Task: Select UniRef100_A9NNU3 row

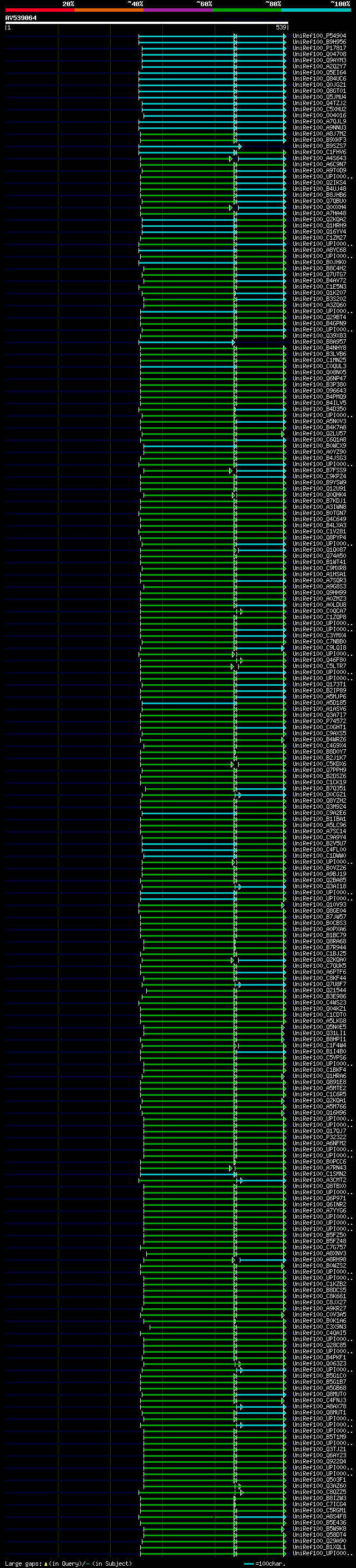Action: point(319,128)
